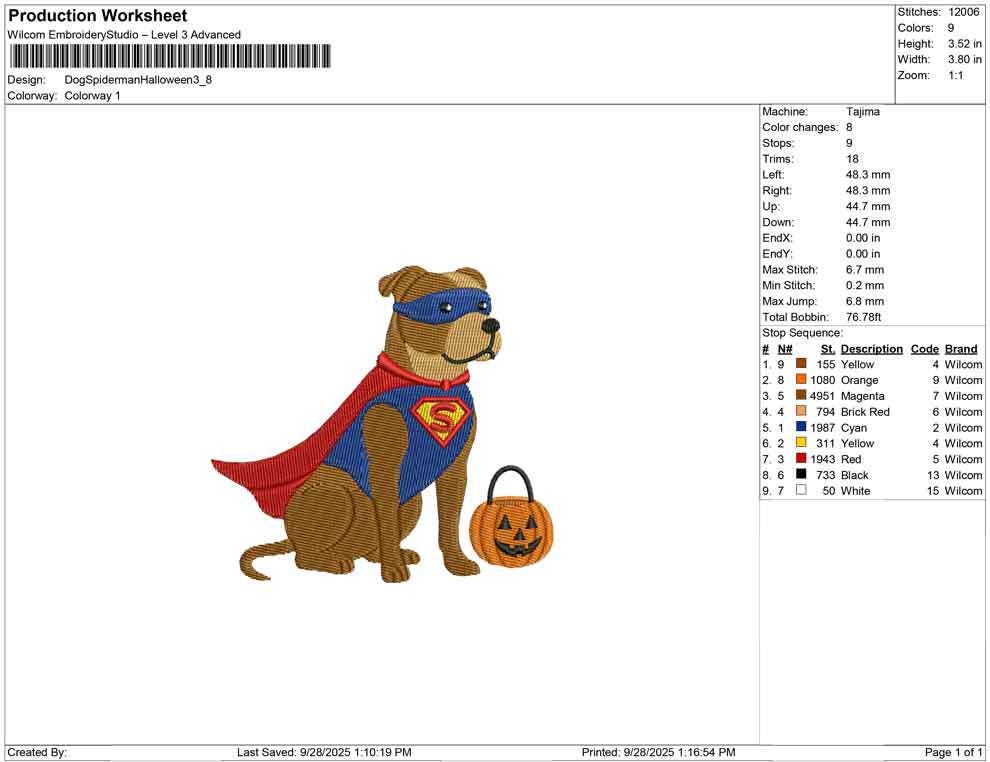
Task: Click the Black thread swatch for stop 8
Action: tap(800, 474)
